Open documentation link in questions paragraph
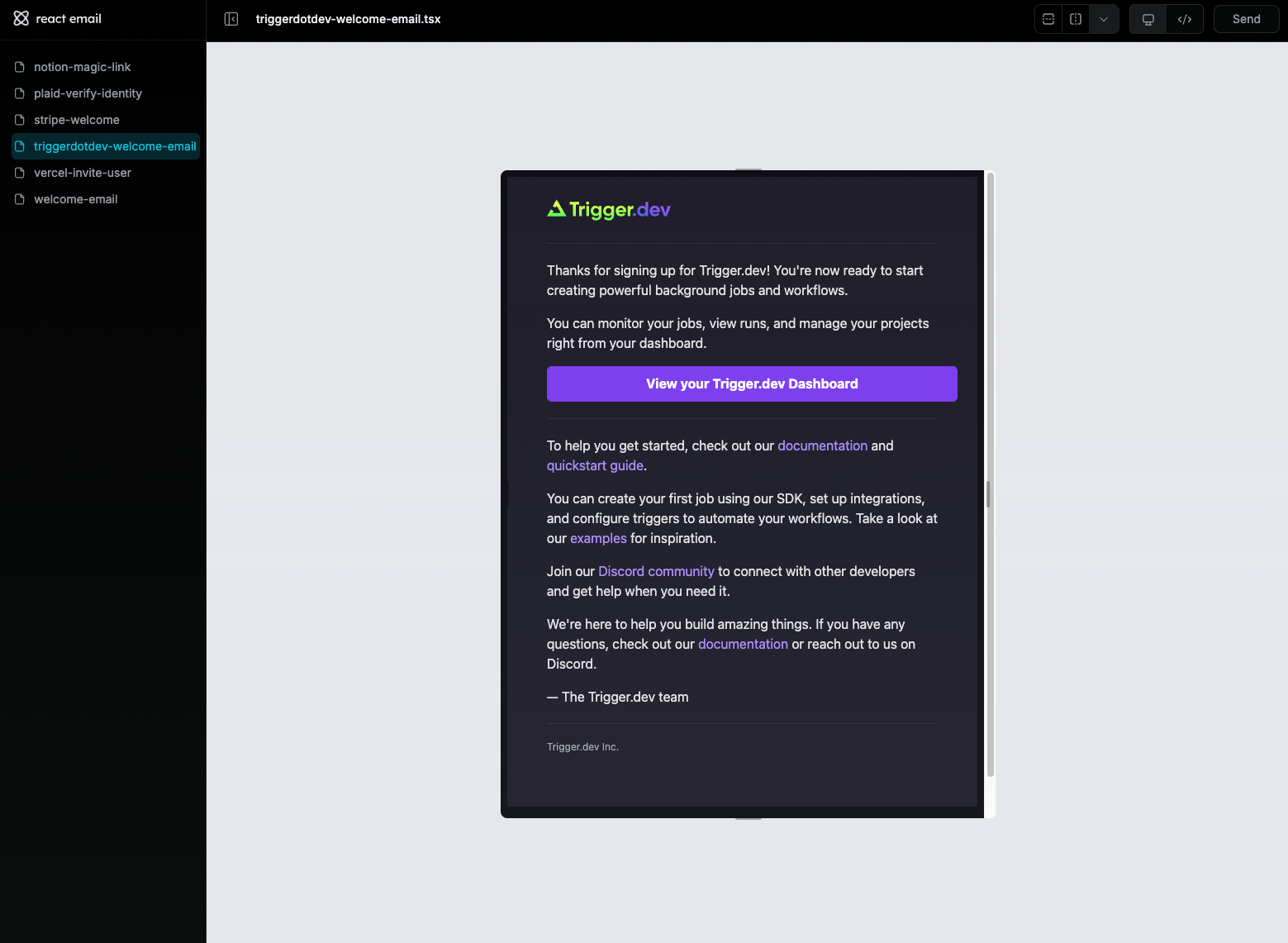The height and width of the screenshot is (943, 1288). (x=743, y=644)
